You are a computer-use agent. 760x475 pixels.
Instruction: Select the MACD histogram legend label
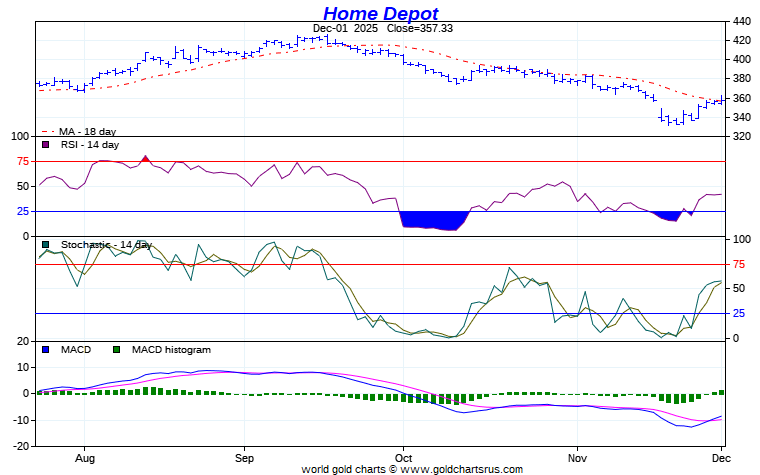point(171,349)
